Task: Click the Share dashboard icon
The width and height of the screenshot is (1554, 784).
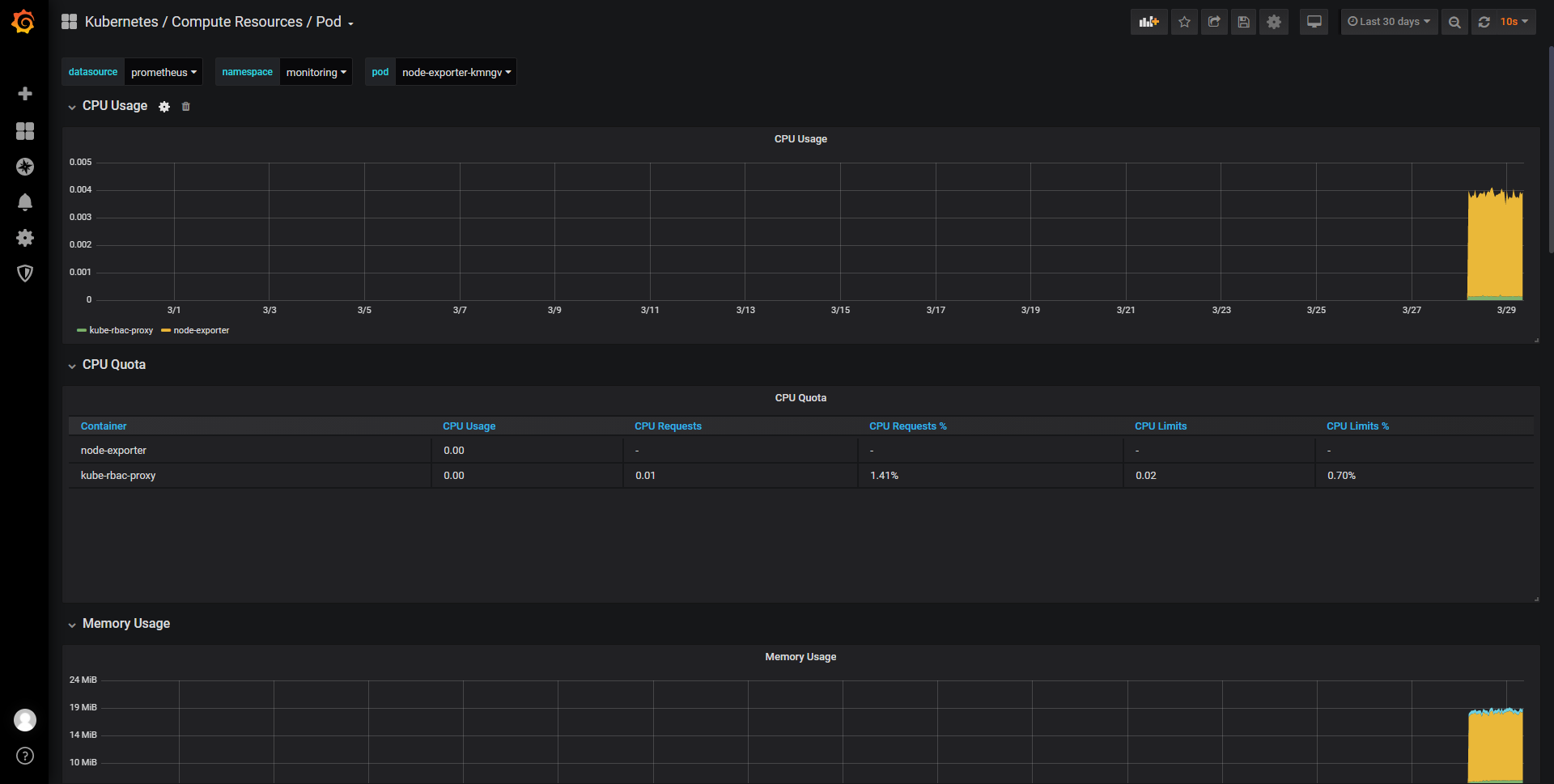Action: pyautogui.click(x=1214, y=22)
